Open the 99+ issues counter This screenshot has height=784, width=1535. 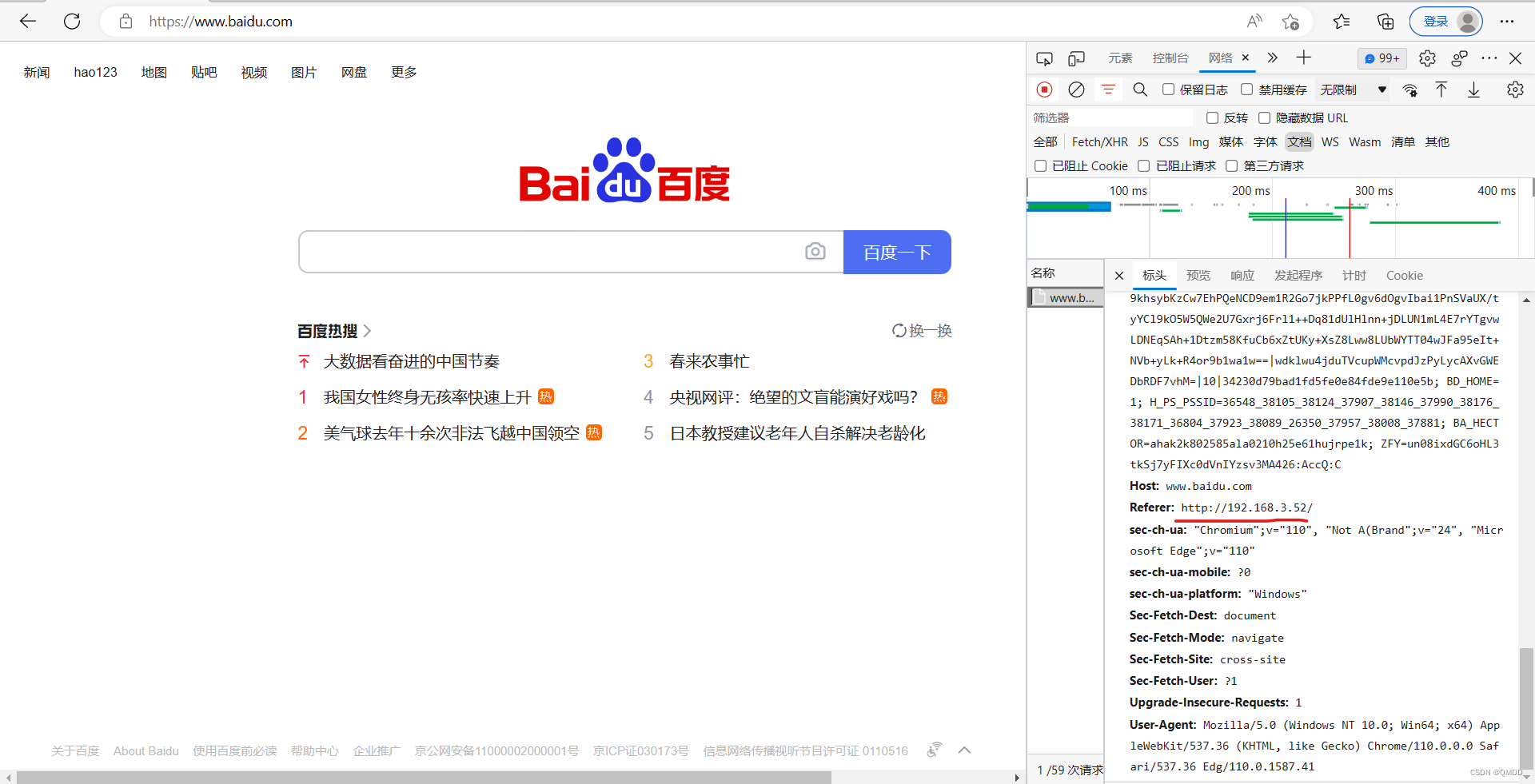(1381, 58)
